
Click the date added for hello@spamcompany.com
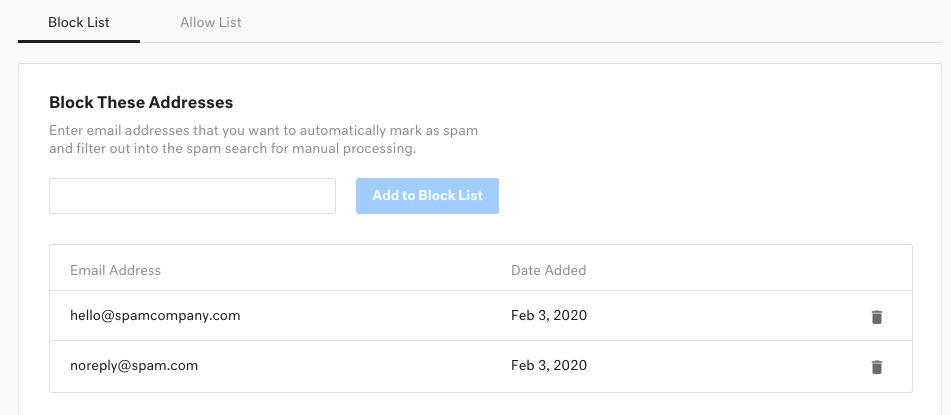548,316
